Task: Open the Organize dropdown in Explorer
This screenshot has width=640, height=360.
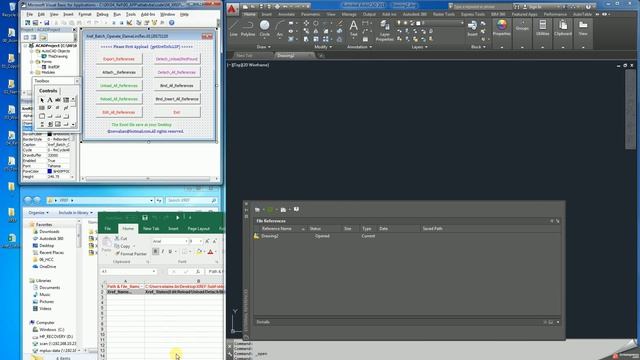Action: tap(39, 213)
